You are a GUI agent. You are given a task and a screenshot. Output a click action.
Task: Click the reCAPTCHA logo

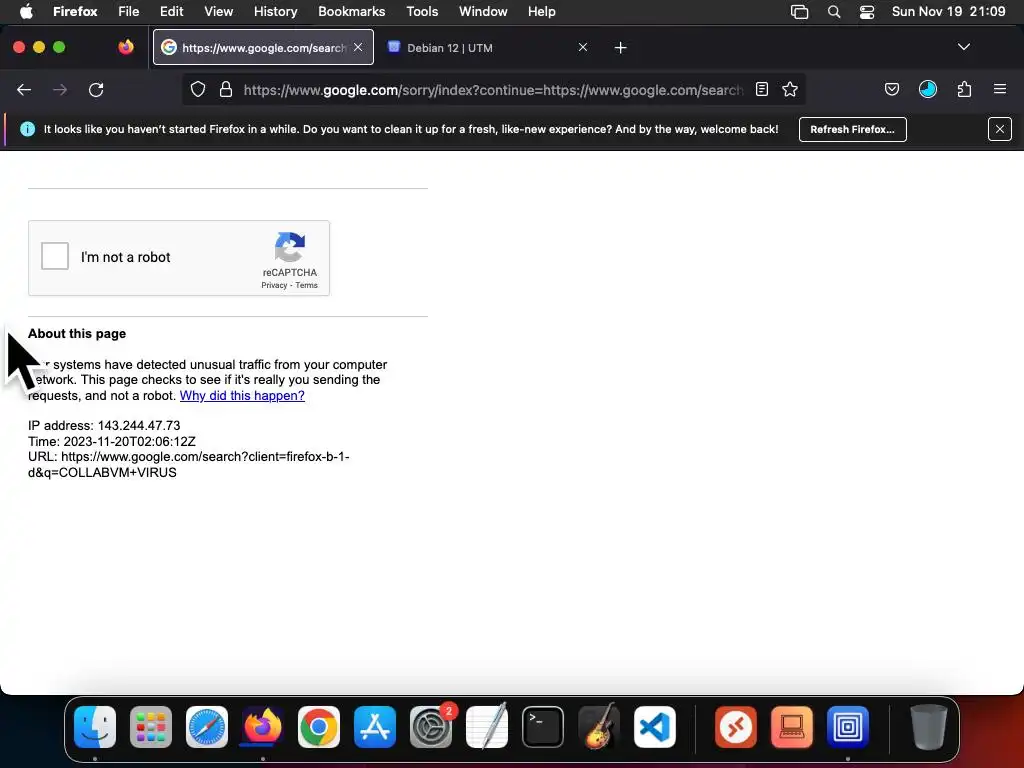click(x=290, y=248)
